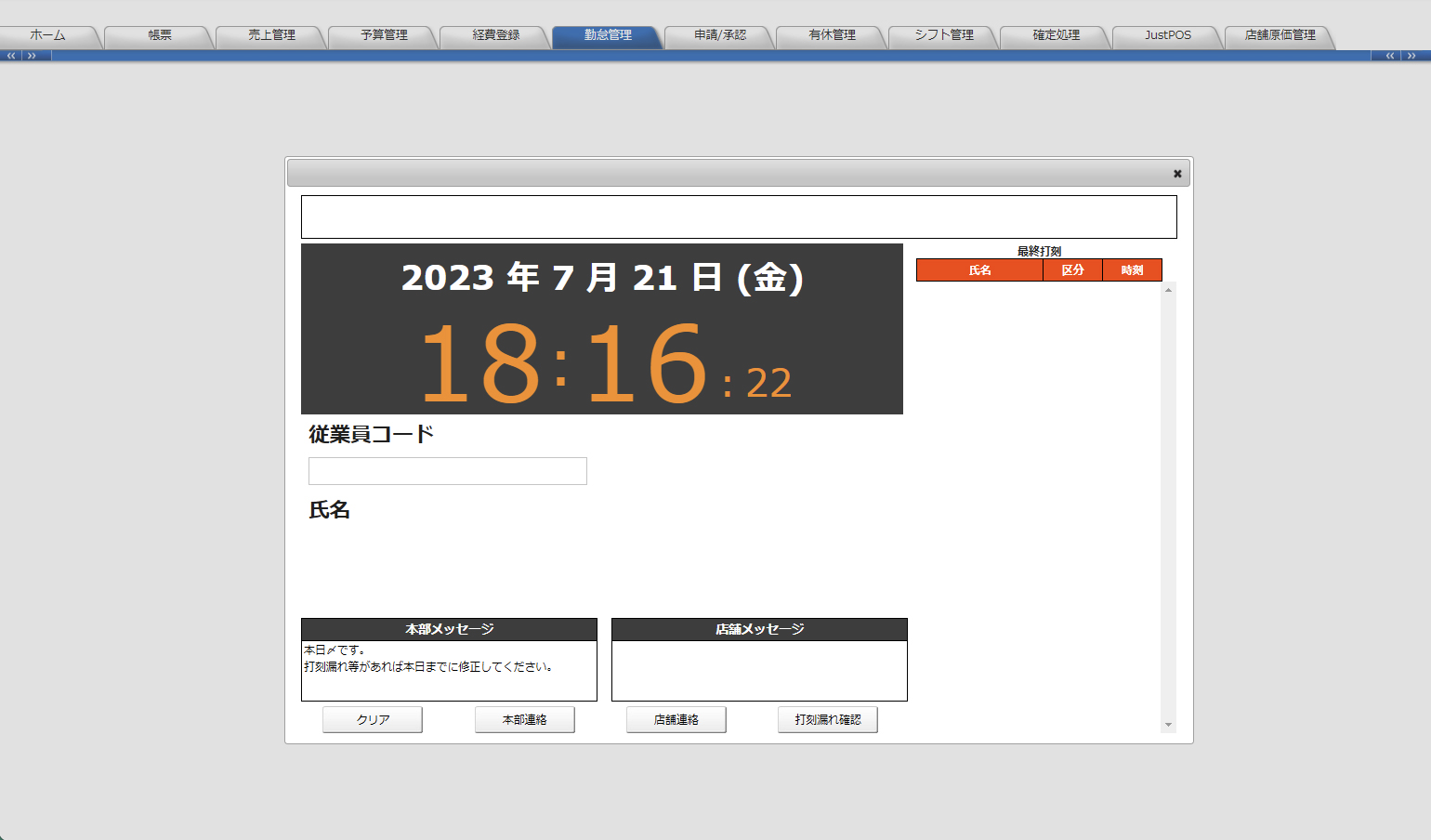1431x840 pixels.
Task: Click the 区分 column header
Action: pyautogui.click(x=1072, y=270)
